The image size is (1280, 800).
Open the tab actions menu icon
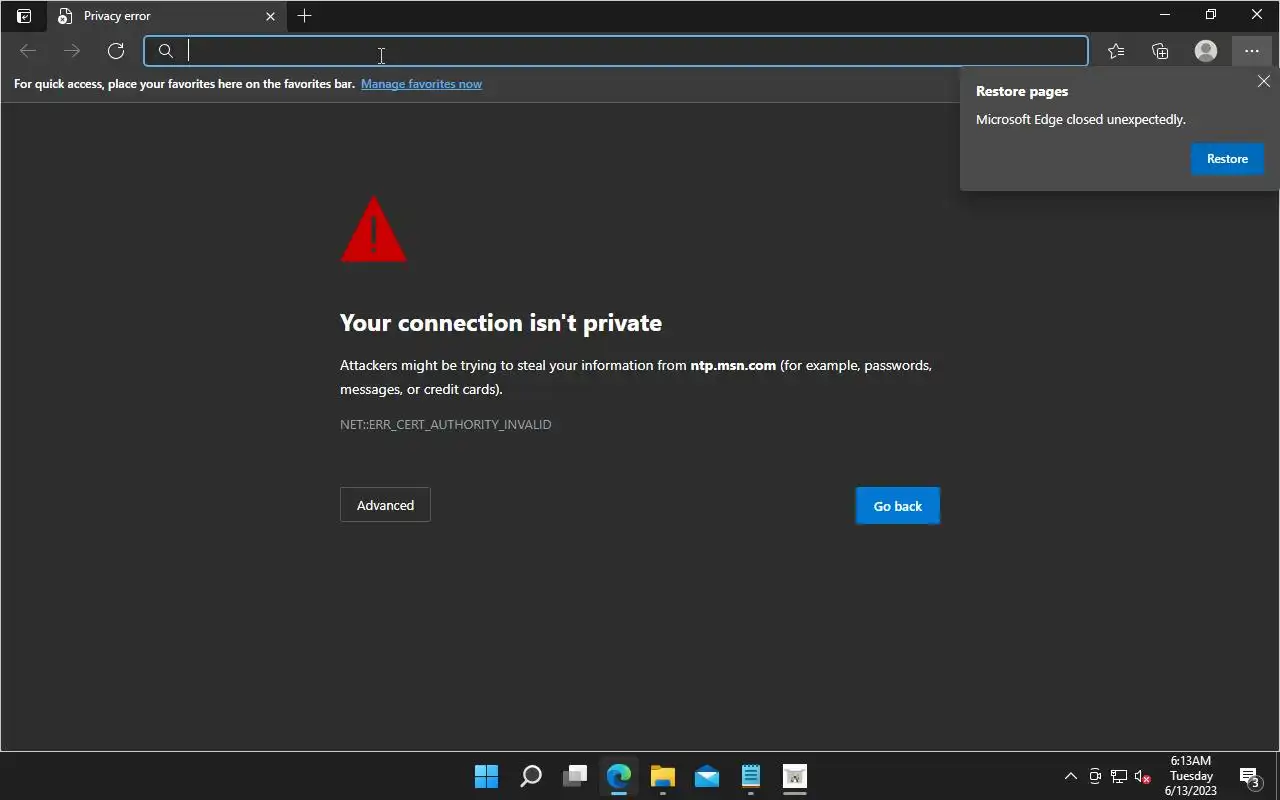[x=24, y=16]
